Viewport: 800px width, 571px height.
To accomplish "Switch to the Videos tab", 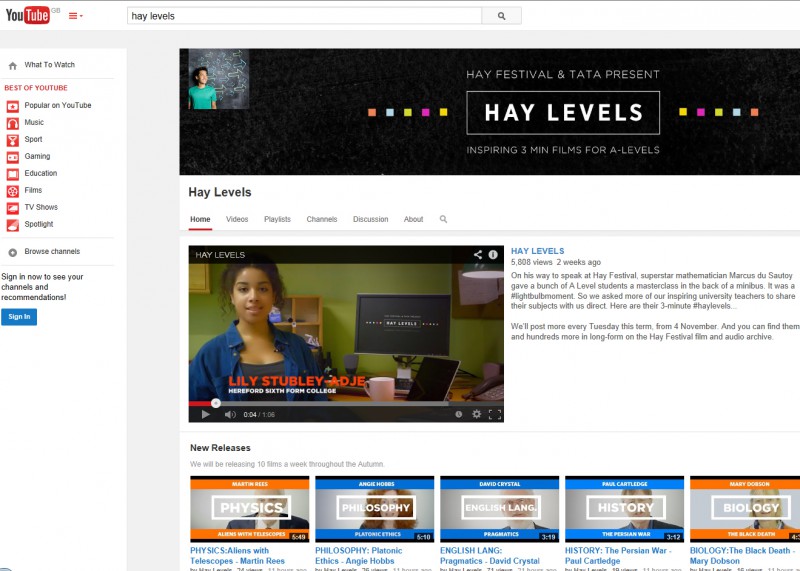I will pos(237,219).
